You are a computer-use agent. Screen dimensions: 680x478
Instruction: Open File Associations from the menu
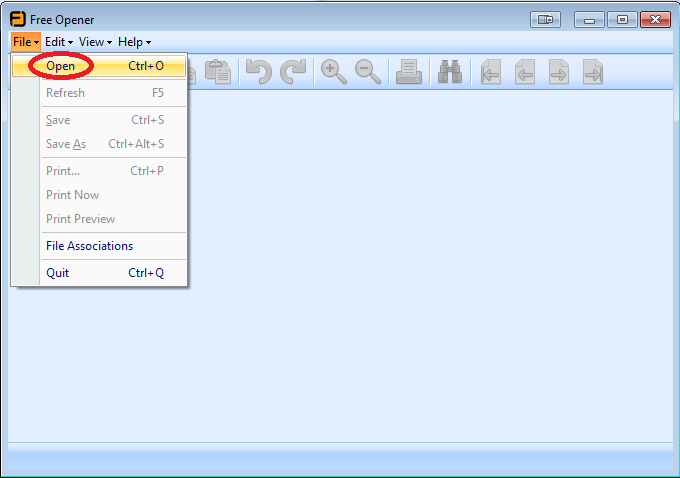(x=99, y=246)
